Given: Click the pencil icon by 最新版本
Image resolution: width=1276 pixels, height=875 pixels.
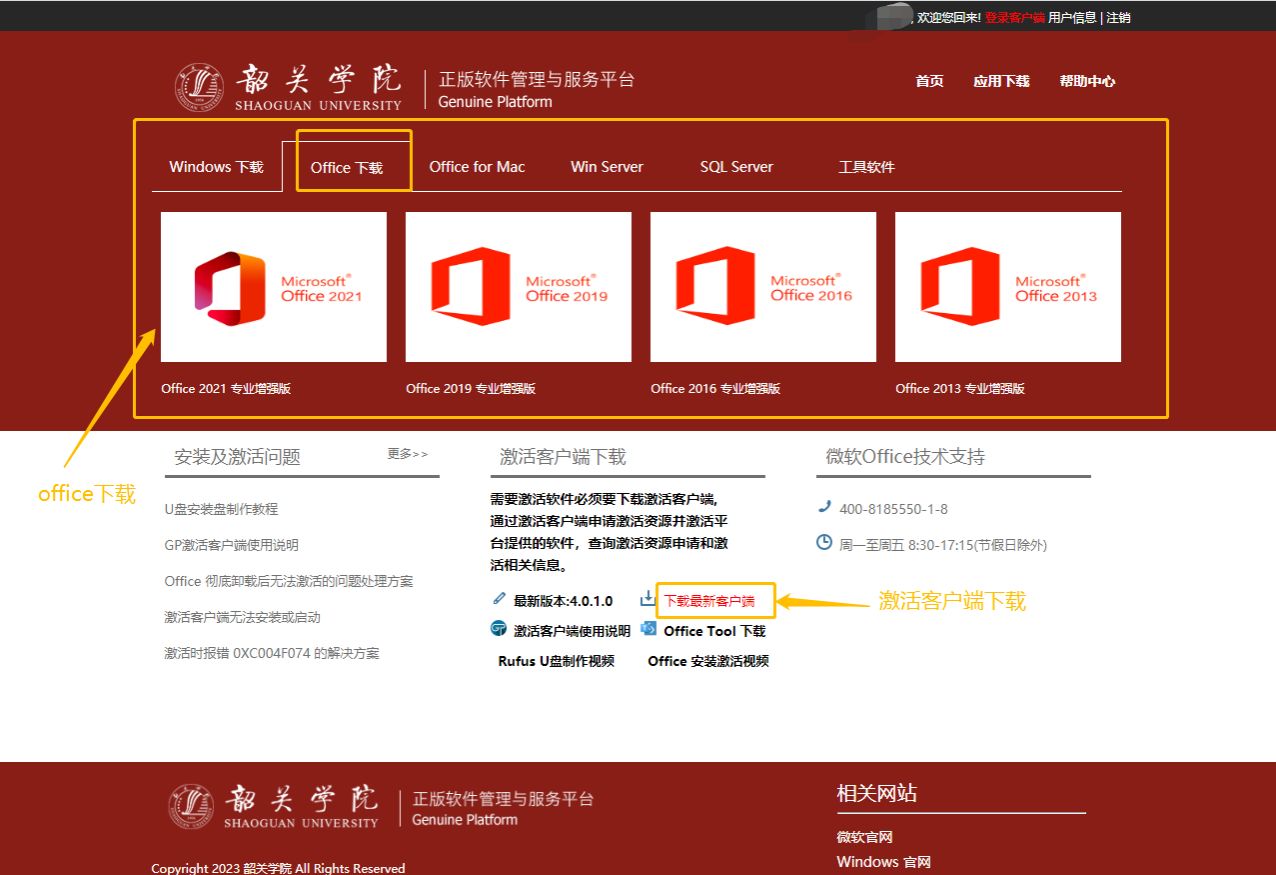Looking at the screenshot, I should tap(499, 599).
